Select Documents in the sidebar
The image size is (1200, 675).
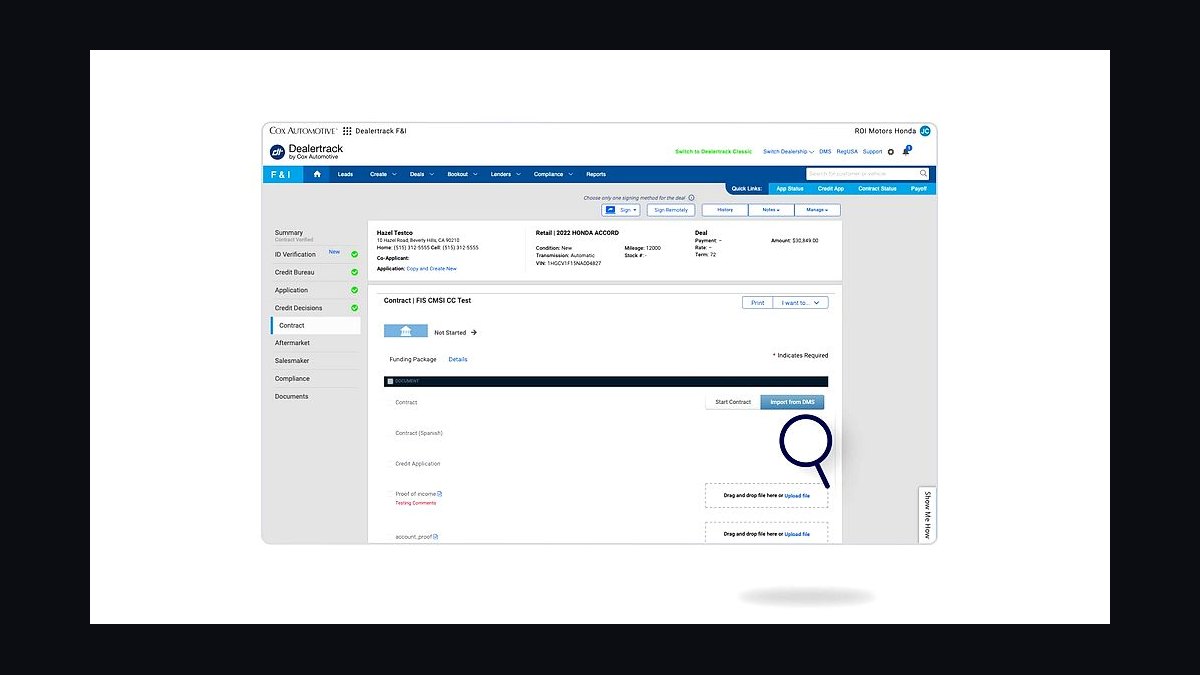pyautogui.click(x=291, y=397)
